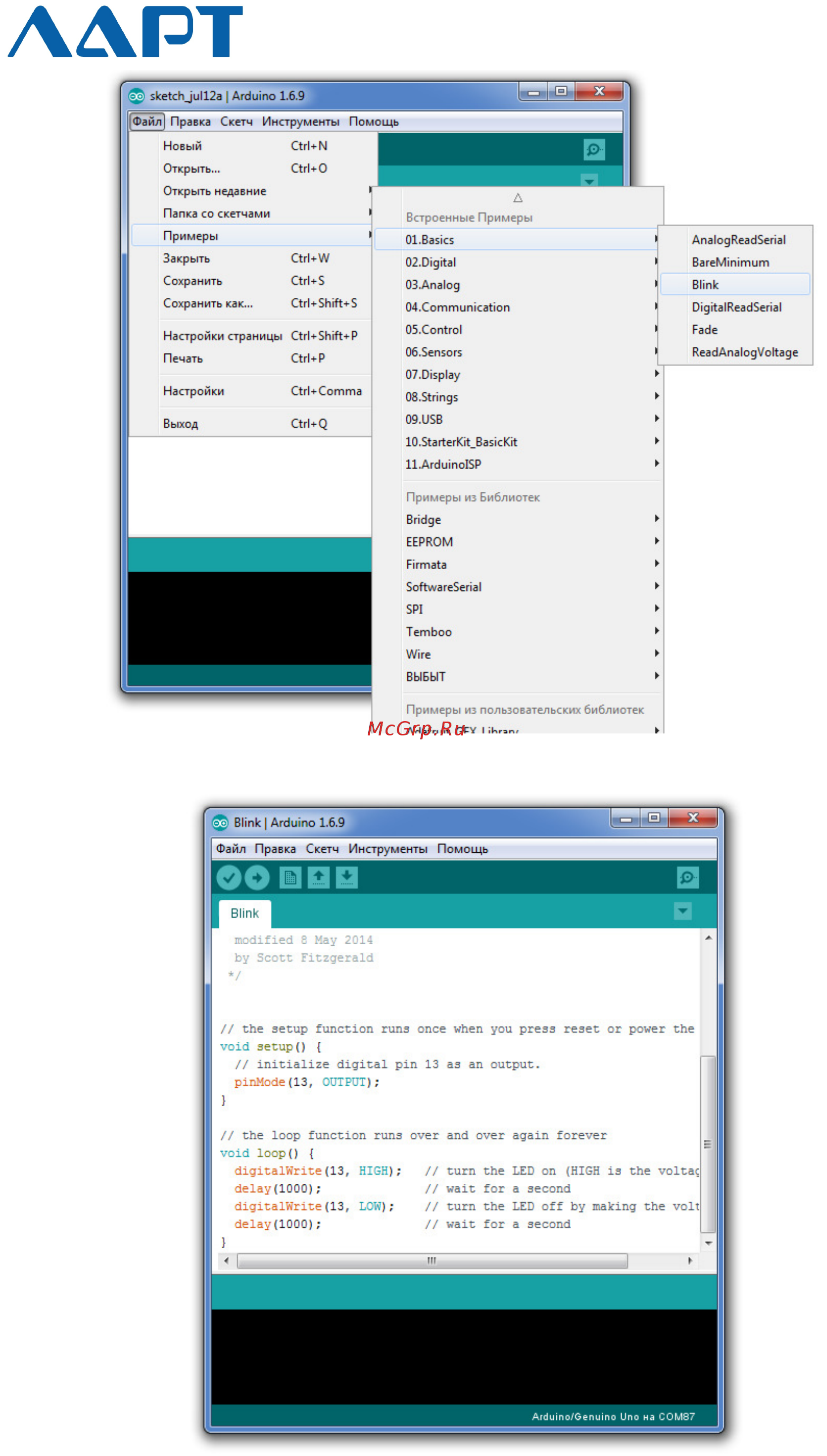Click the Verify checkmark icon in Blink window
Image resolution: width=827 pixels, height=1456 pixels.
[229, 878]
